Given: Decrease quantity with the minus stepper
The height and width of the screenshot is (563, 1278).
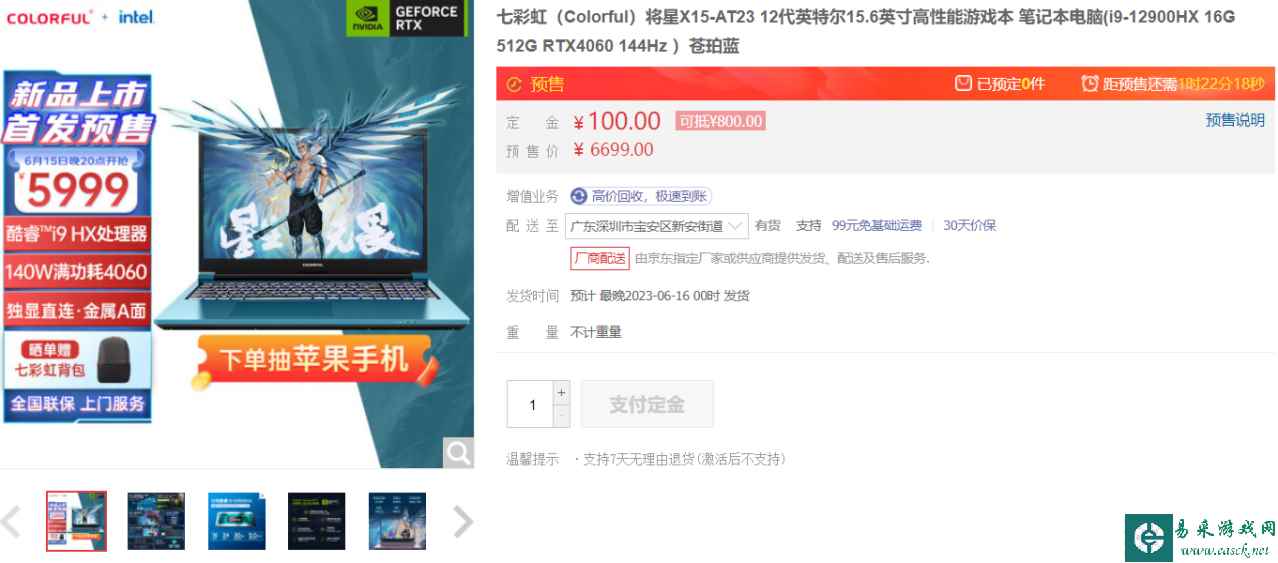Looking at the screenshot, I should (x=561, y=416).
